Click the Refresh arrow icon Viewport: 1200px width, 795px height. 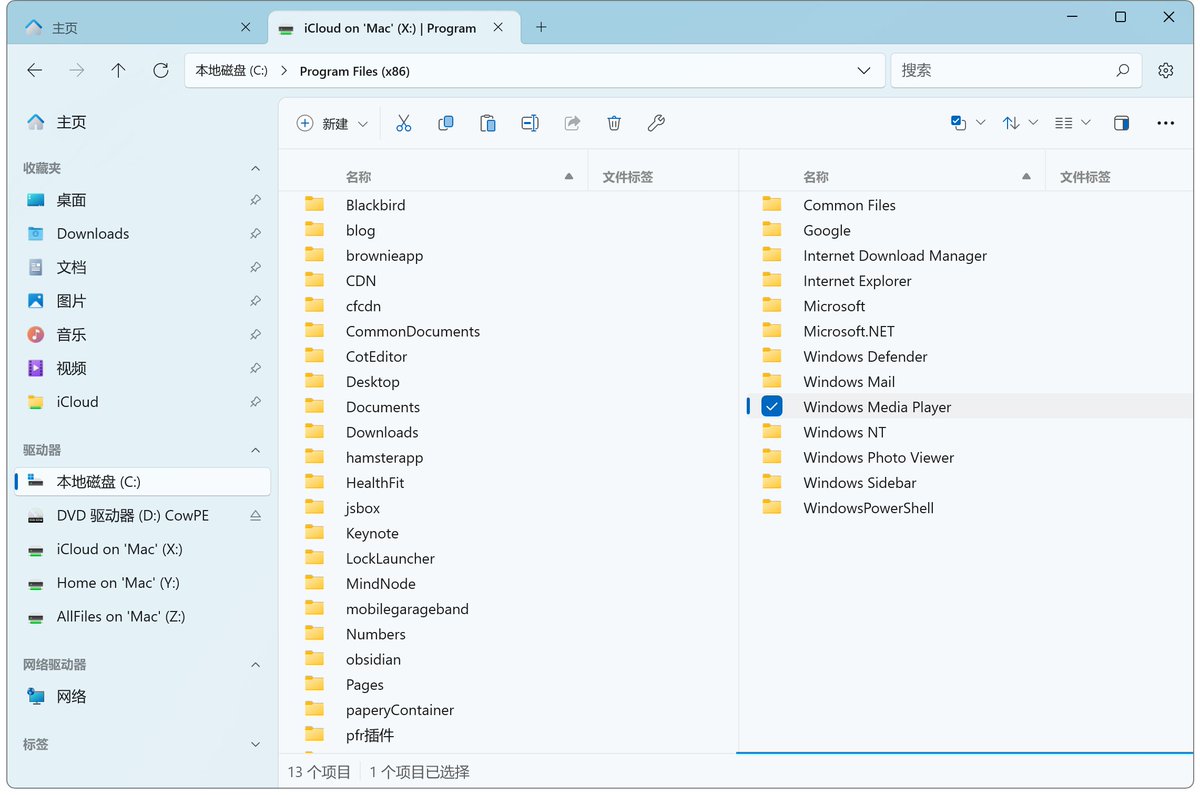[x=160, y=70]
